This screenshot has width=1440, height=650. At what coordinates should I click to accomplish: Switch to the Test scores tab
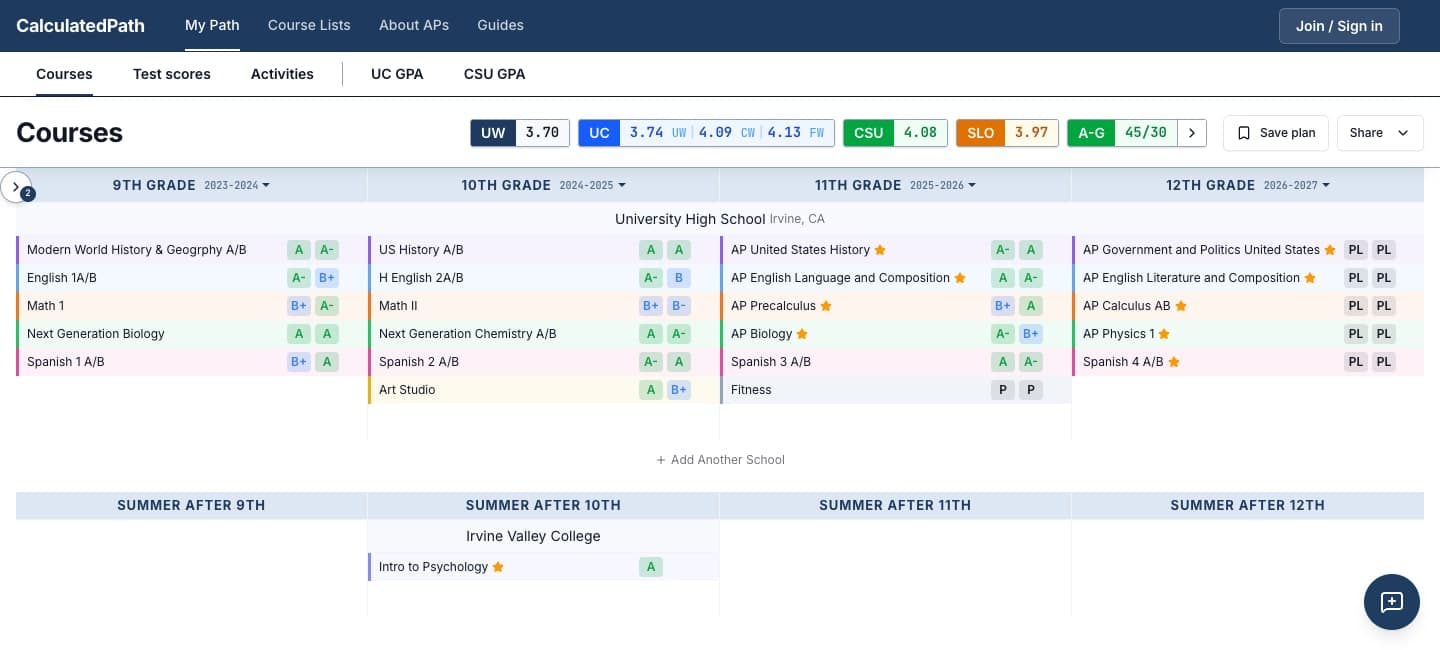[172, 74]
